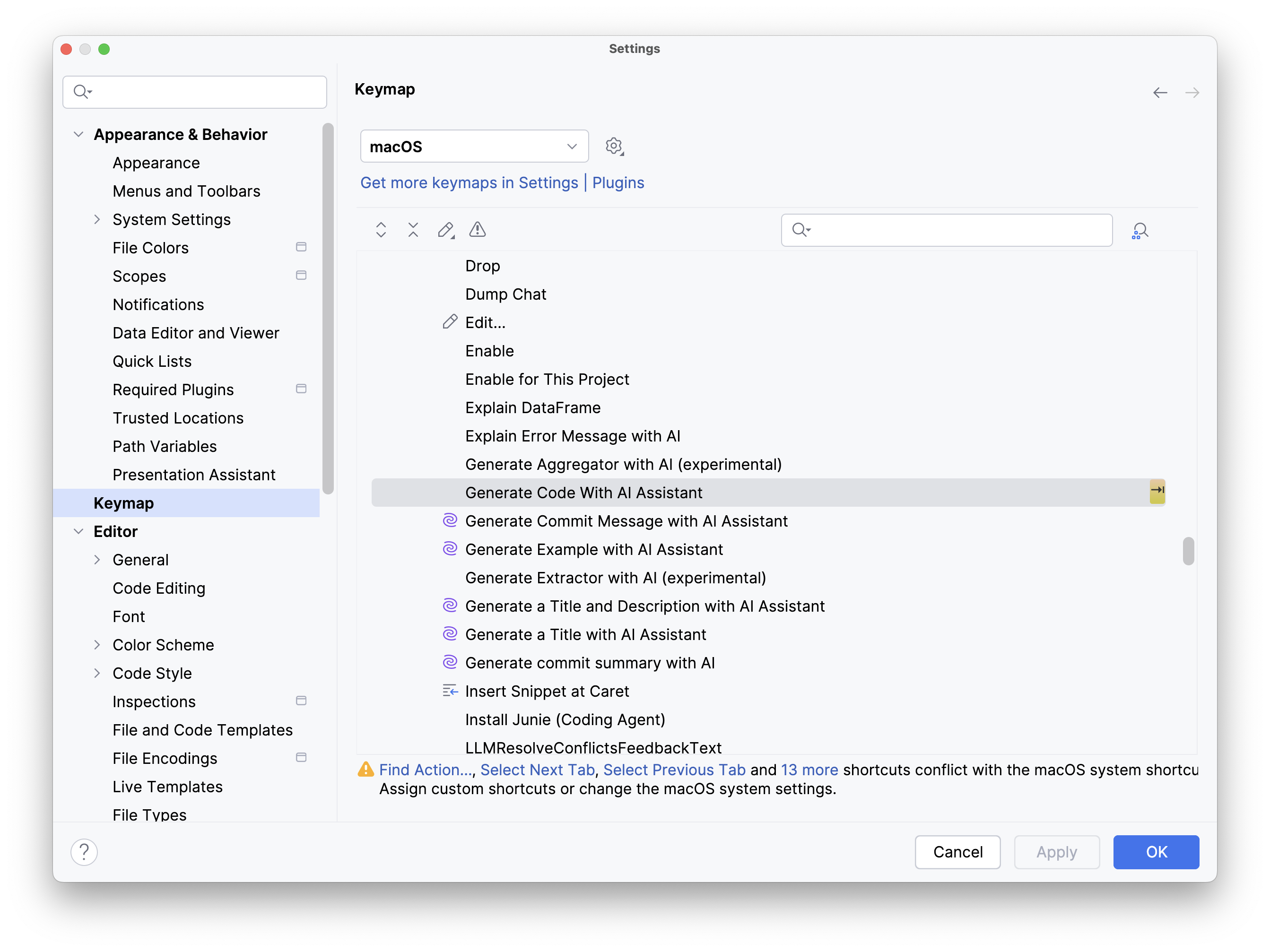1270x952 pixels.
Task: Click the Select Next Tab conflict link
Action: pos(538,770)
